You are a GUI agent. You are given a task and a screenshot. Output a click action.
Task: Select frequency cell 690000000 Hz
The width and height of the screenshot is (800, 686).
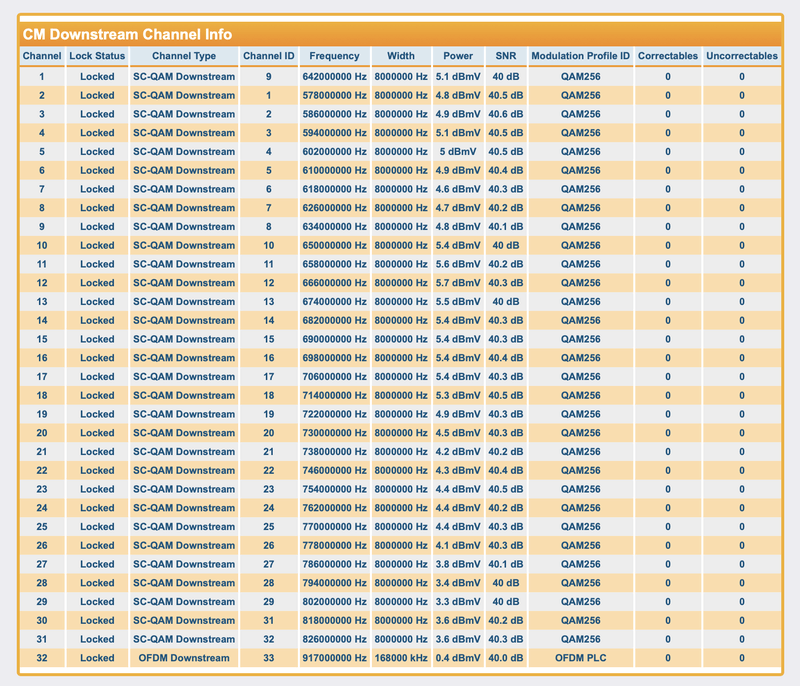334,339
